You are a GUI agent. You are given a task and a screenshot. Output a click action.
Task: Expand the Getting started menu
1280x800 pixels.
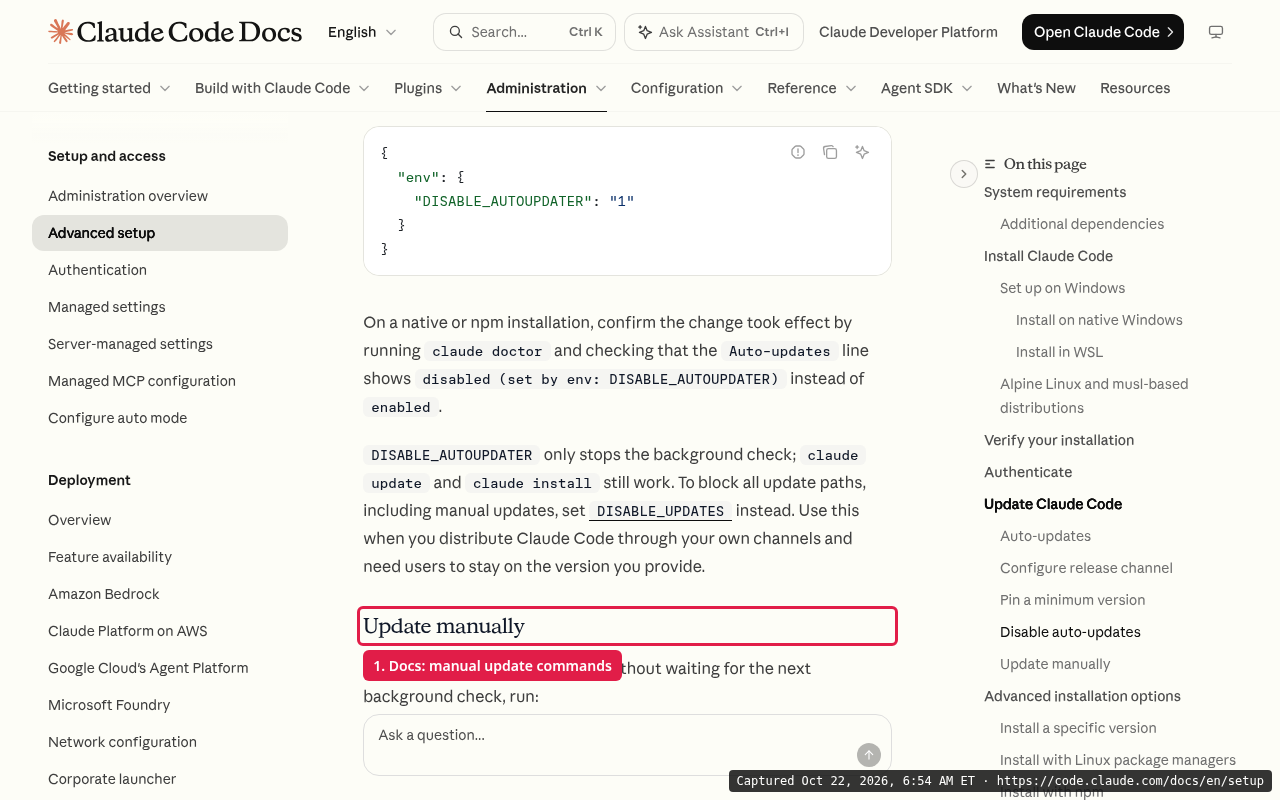(109, 88)
